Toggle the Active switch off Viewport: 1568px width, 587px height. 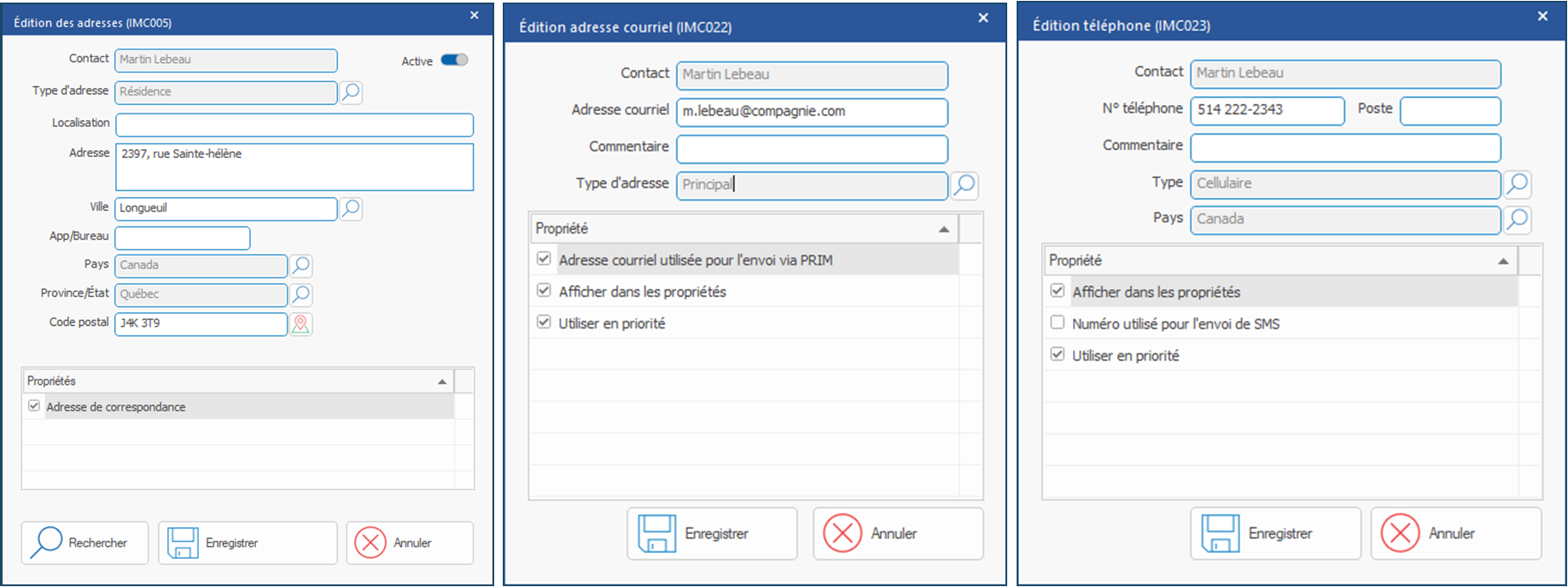[454, 61]
